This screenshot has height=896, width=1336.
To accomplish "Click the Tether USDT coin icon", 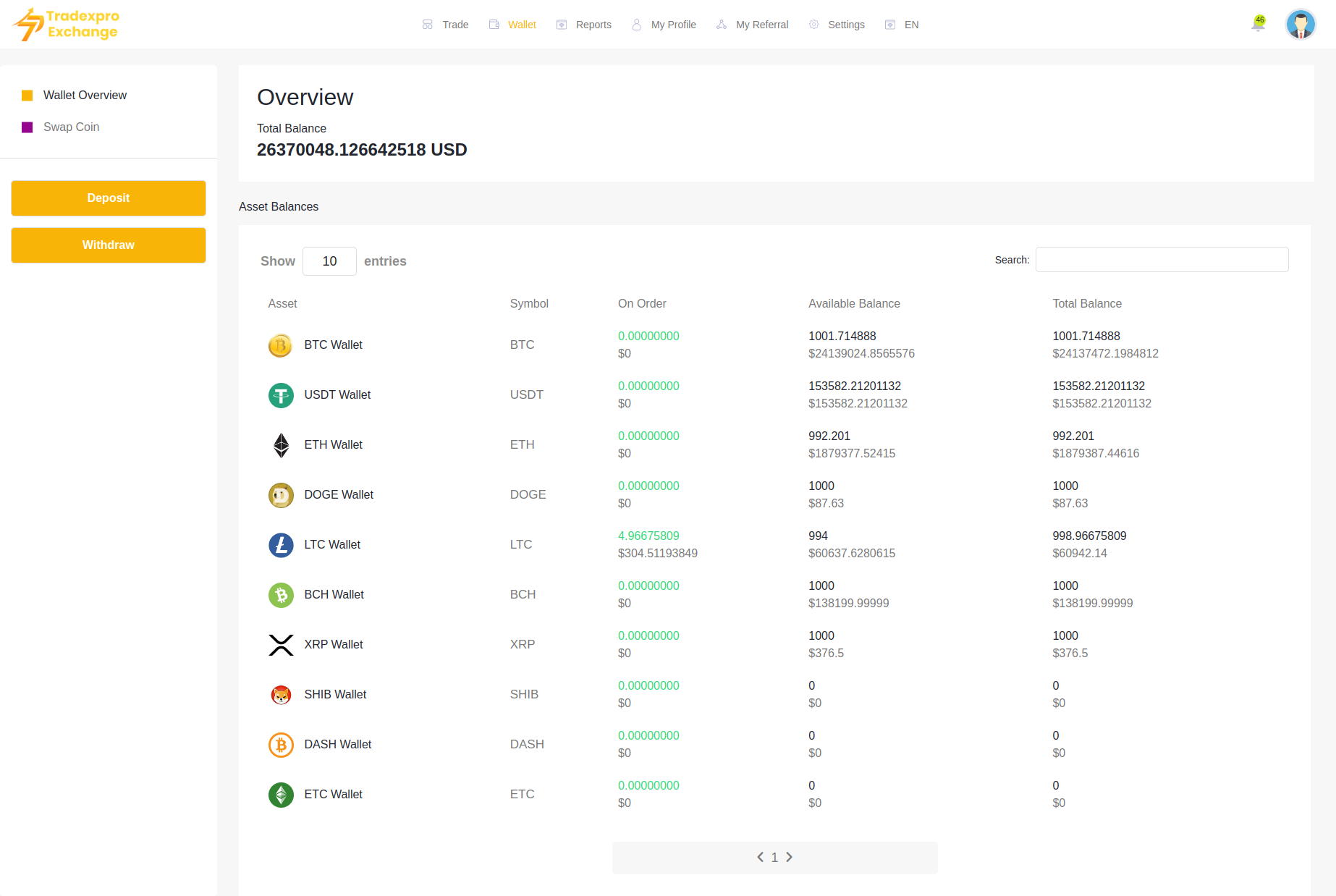I will [x=281, y=395].
